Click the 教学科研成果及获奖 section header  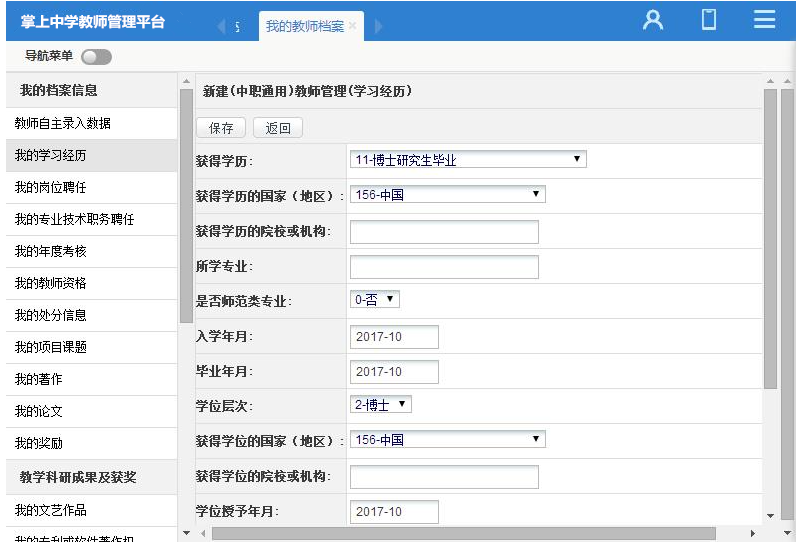point(91,477)
